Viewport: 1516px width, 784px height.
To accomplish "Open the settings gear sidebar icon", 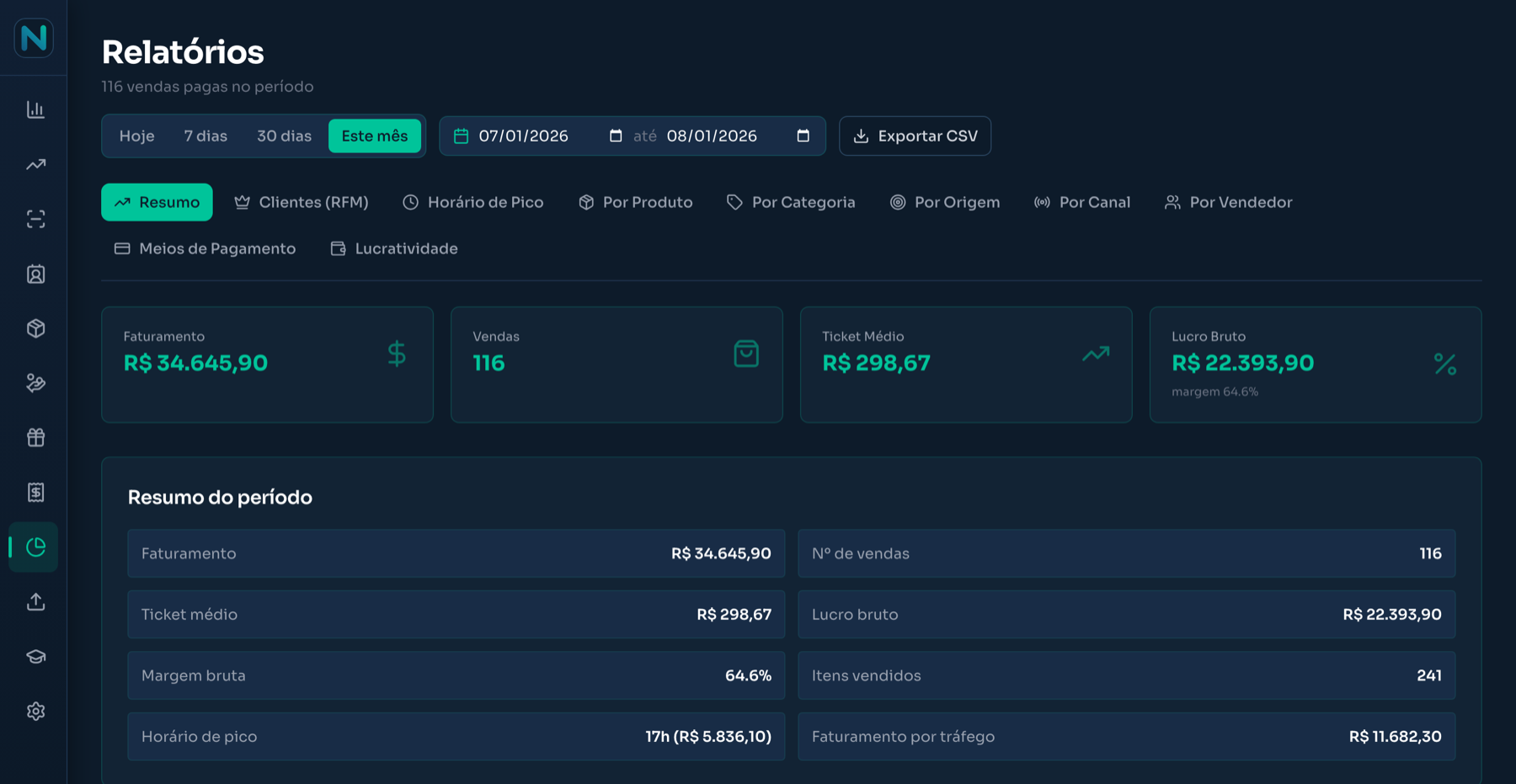I will coord(35,712).
